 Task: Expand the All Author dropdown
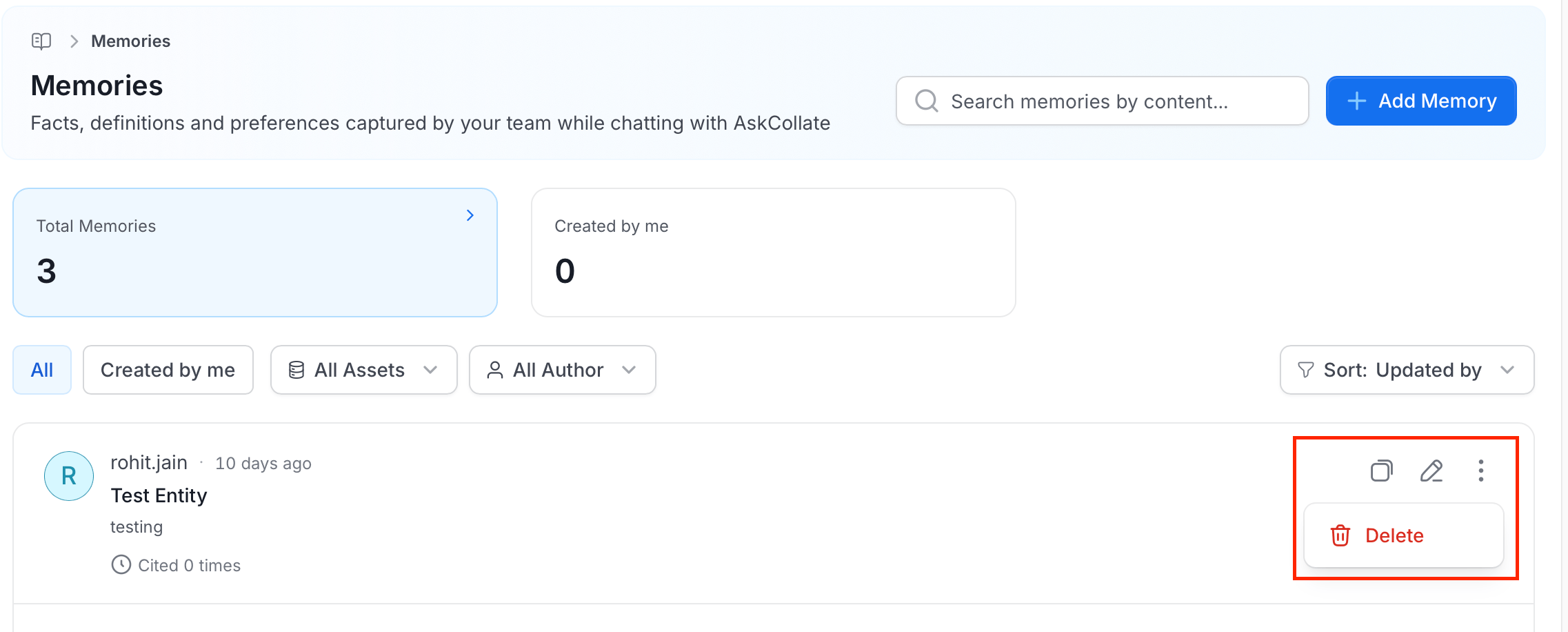coord(563,370)
